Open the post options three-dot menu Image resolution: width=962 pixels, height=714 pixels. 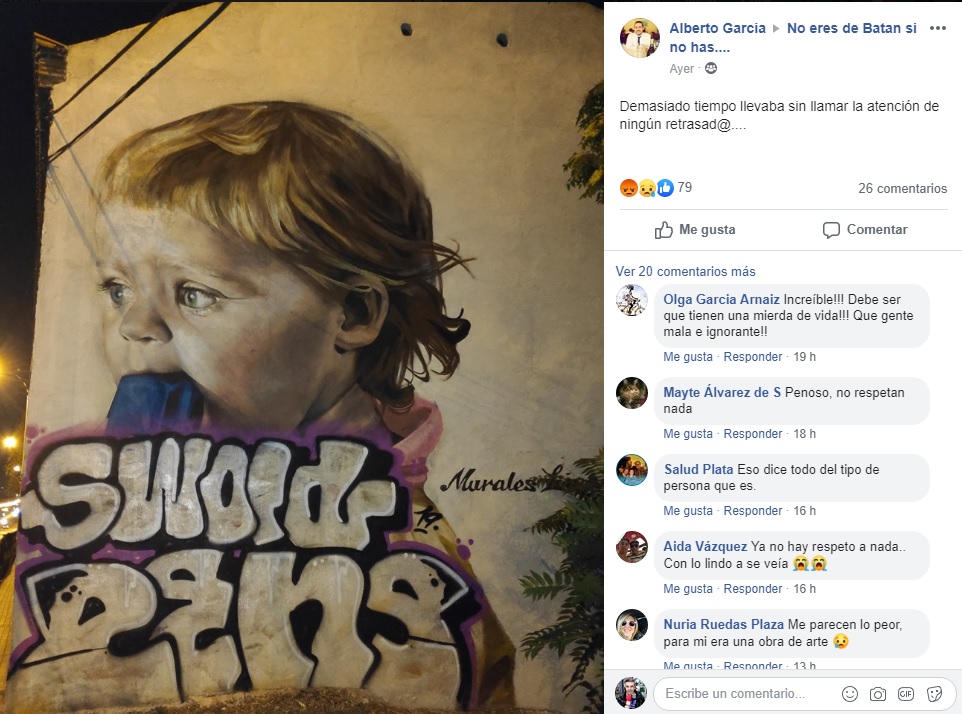coord(937,28)
